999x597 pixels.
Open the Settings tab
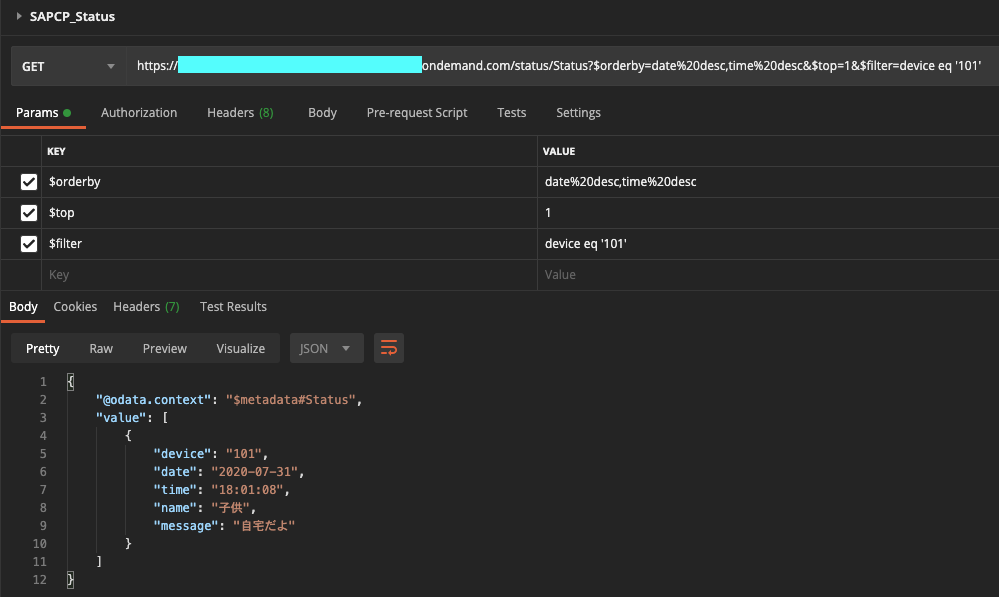[579, 113]
